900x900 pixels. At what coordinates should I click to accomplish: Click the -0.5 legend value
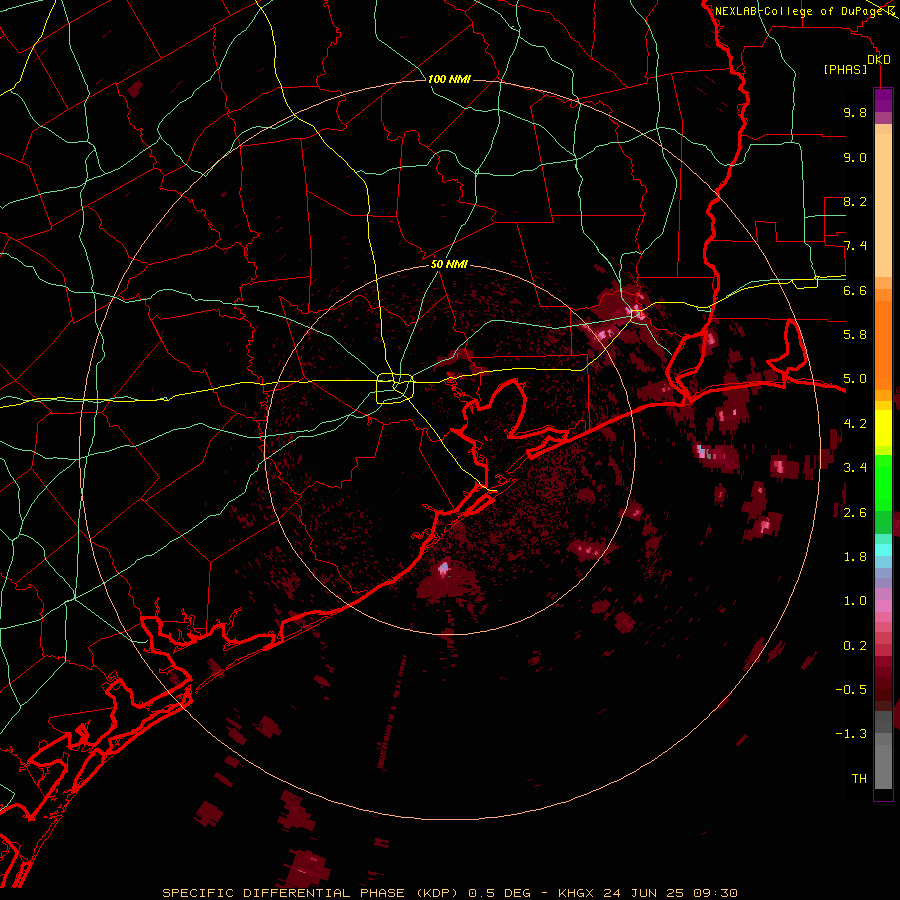[851, 690]
